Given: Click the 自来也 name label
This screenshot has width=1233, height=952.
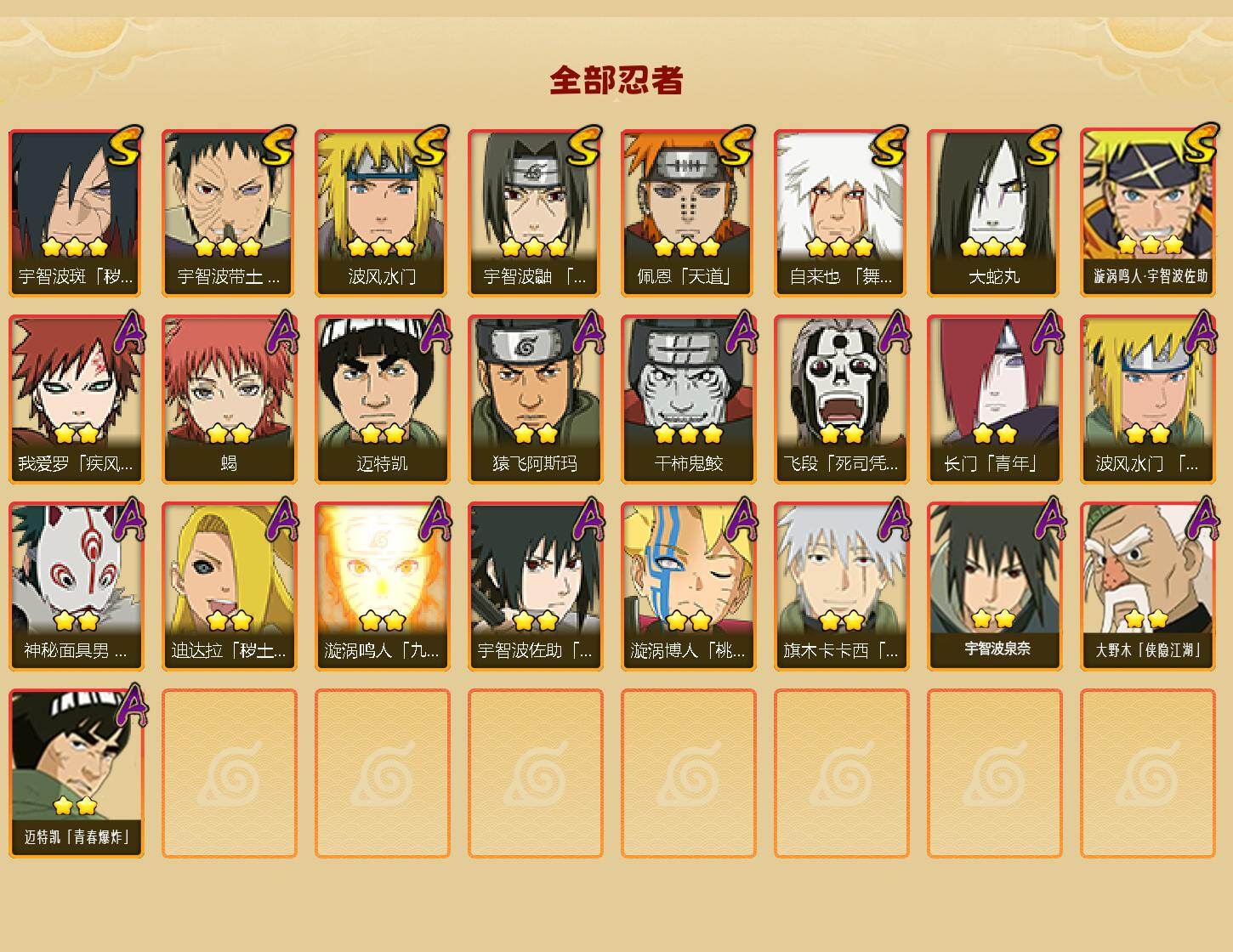Looking at the screenshot, I should tap(841, 277).
